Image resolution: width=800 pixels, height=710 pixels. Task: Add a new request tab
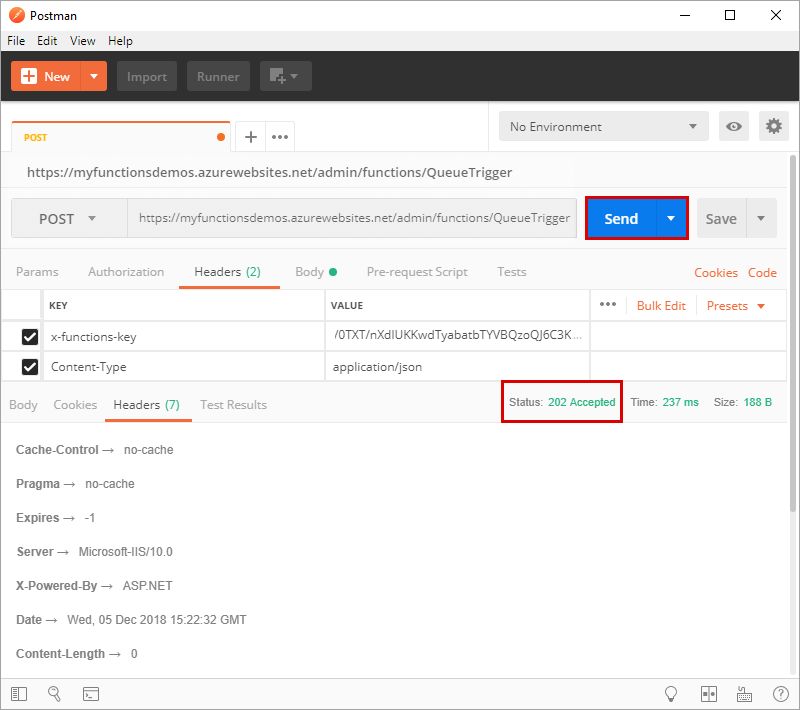click(x=251, y=137)
